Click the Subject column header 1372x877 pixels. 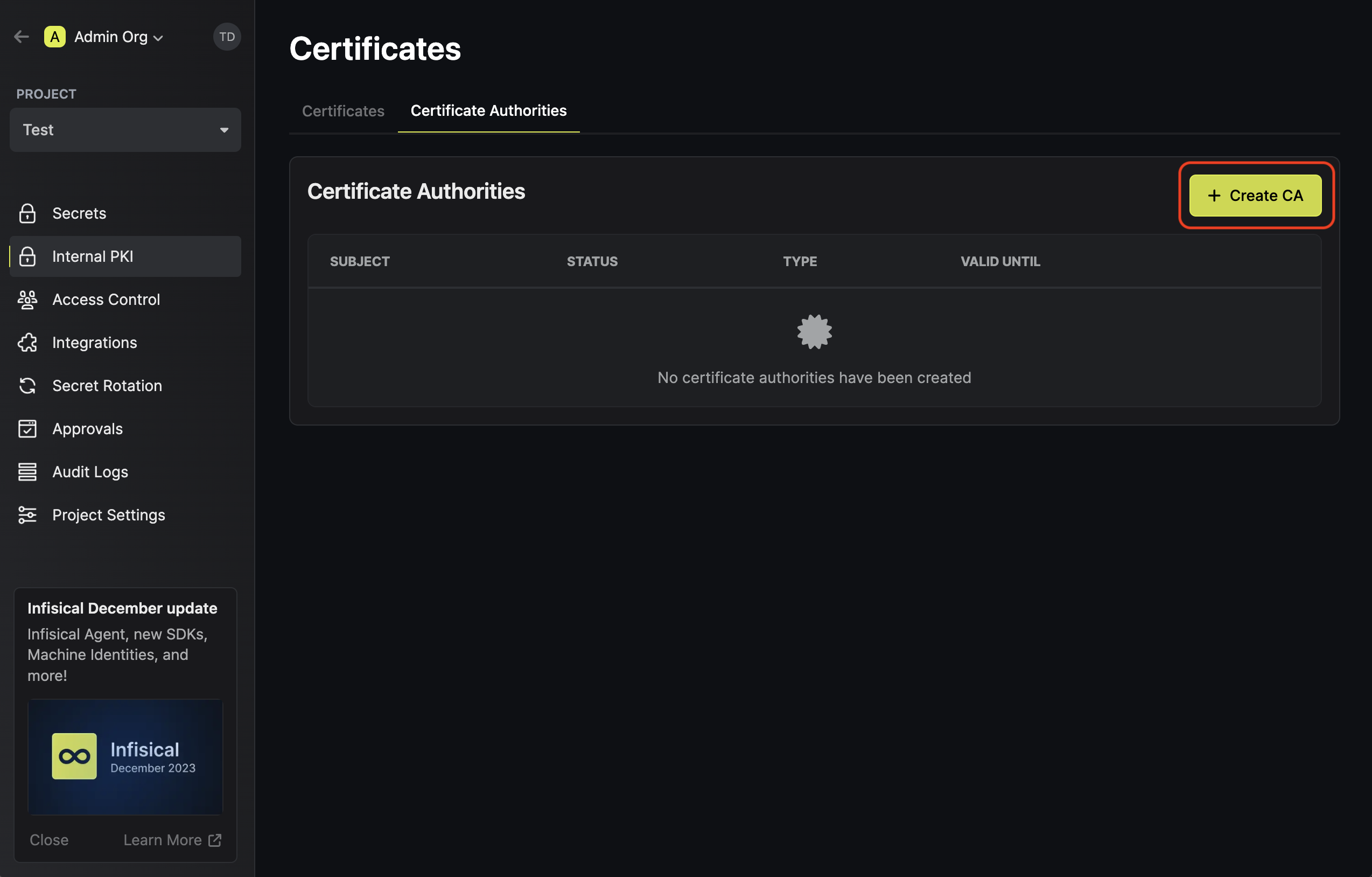click(360, 262)
